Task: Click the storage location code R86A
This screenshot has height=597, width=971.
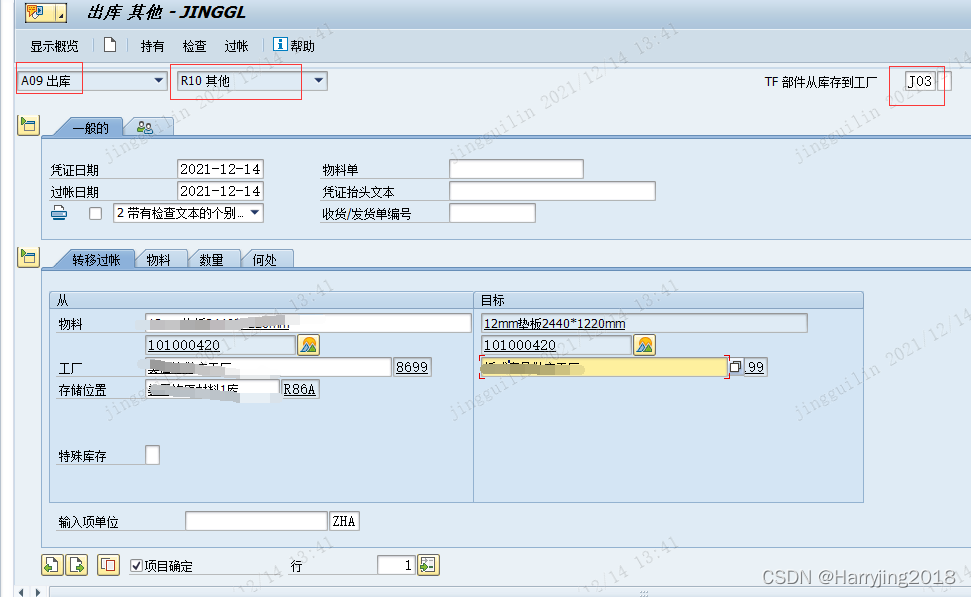Action: pyautogui.click(x=300, y=389)
